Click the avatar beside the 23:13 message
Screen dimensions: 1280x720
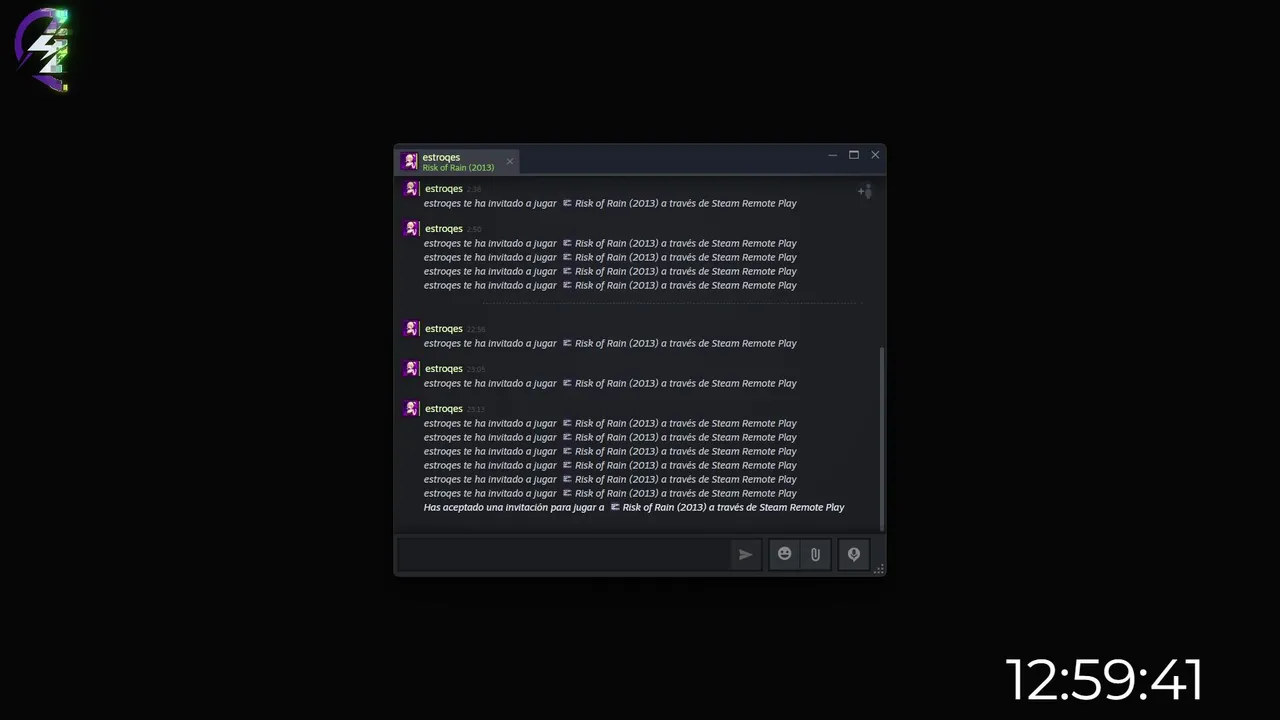click(x=411, y=409)
